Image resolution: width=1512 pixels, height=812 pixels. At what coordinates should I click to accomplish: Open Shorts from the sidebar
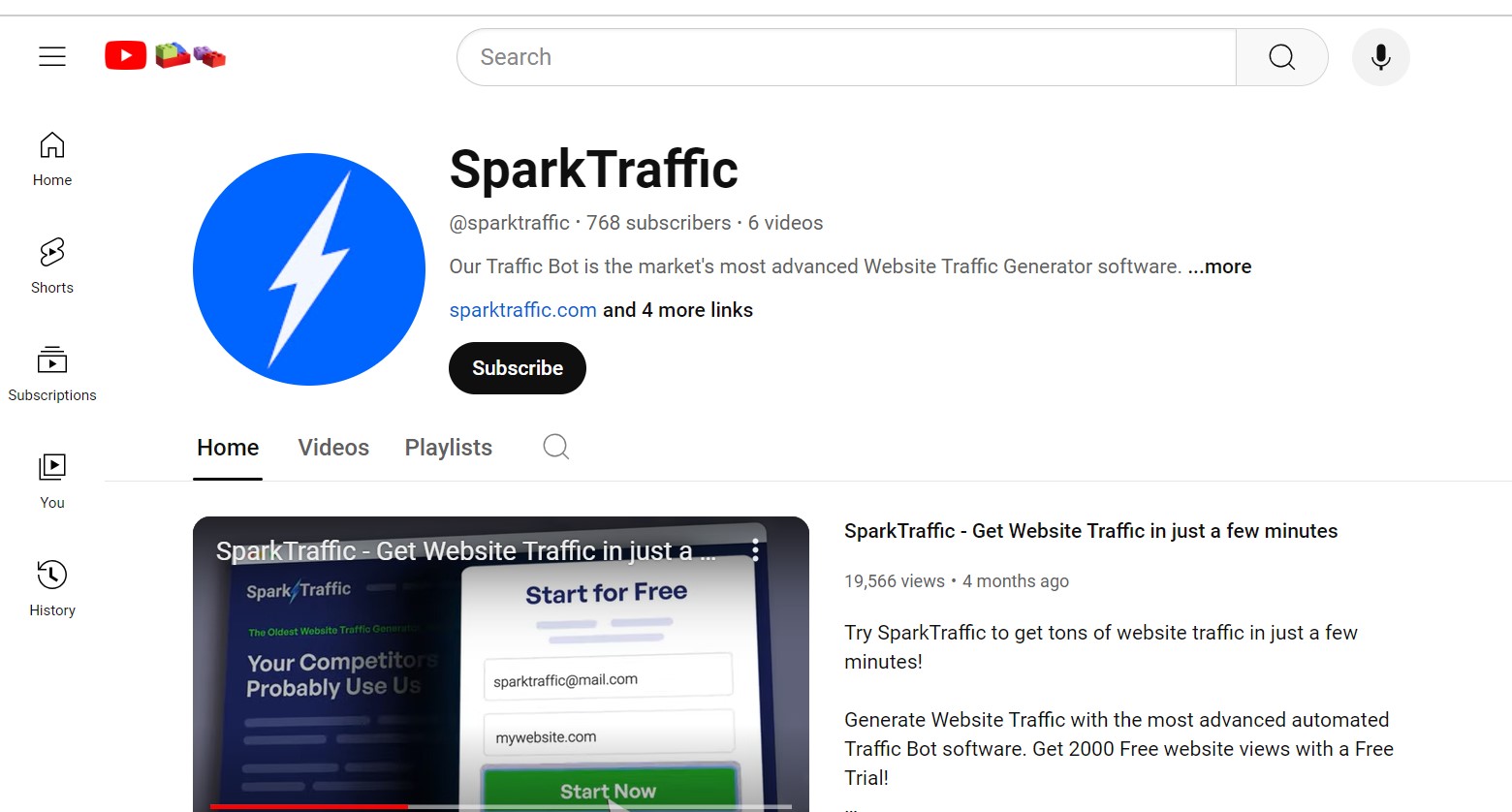52,266
